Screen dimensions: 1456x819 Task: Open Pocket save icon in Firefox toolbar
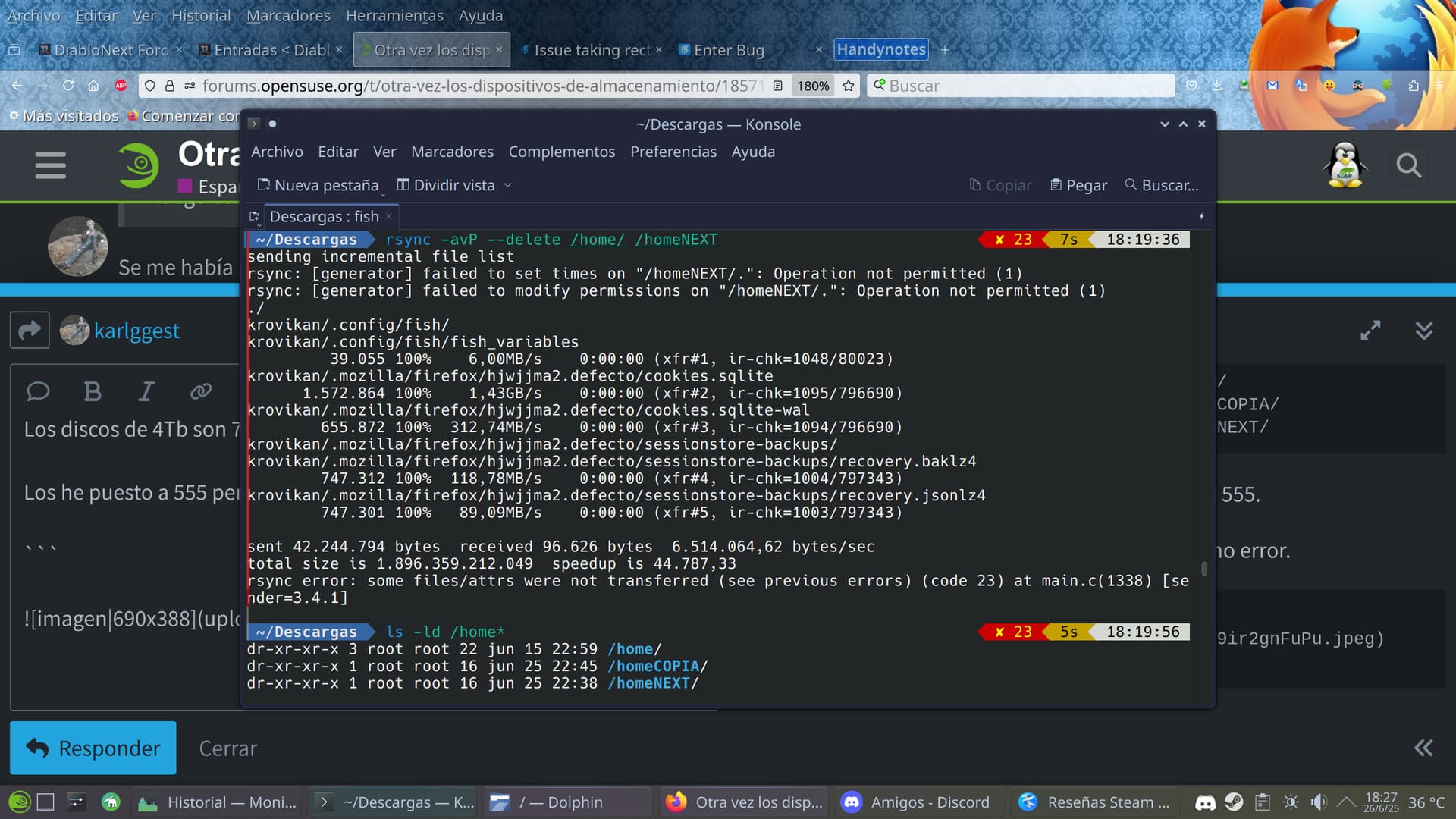tap(1191, 86)
